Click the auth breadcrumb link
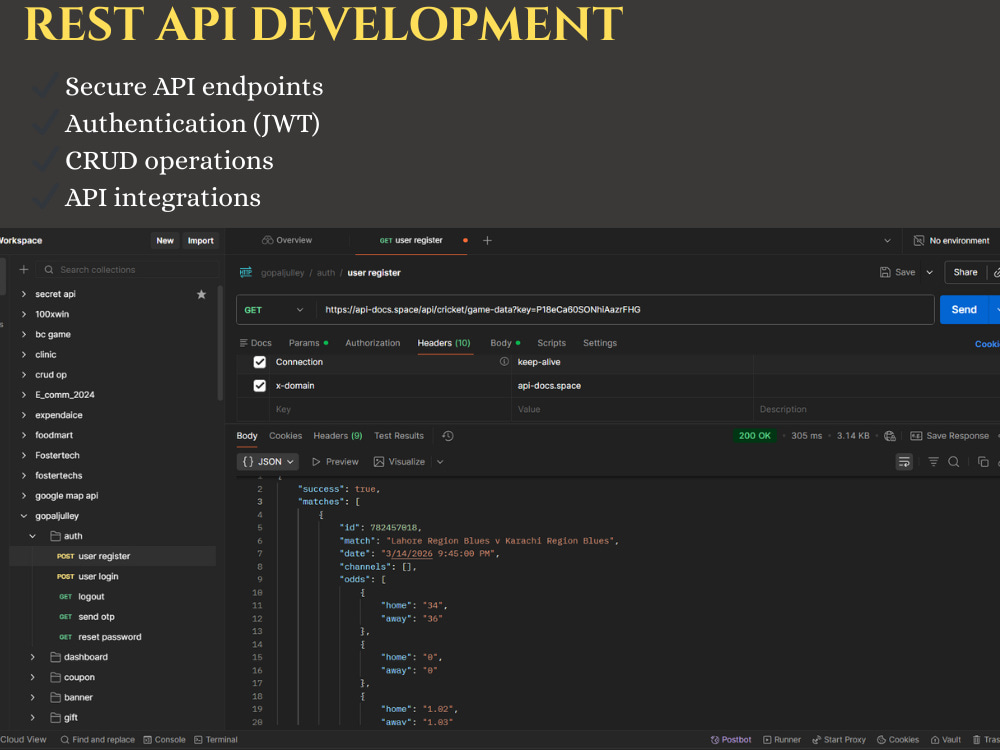Viewport: 1000px width, 750px height. (x=326, y=273)
